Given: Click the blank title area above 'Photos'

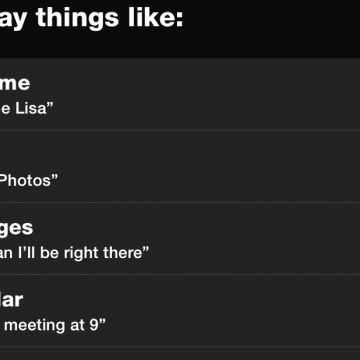Looking at the screenshot, I should coord(180,152).
